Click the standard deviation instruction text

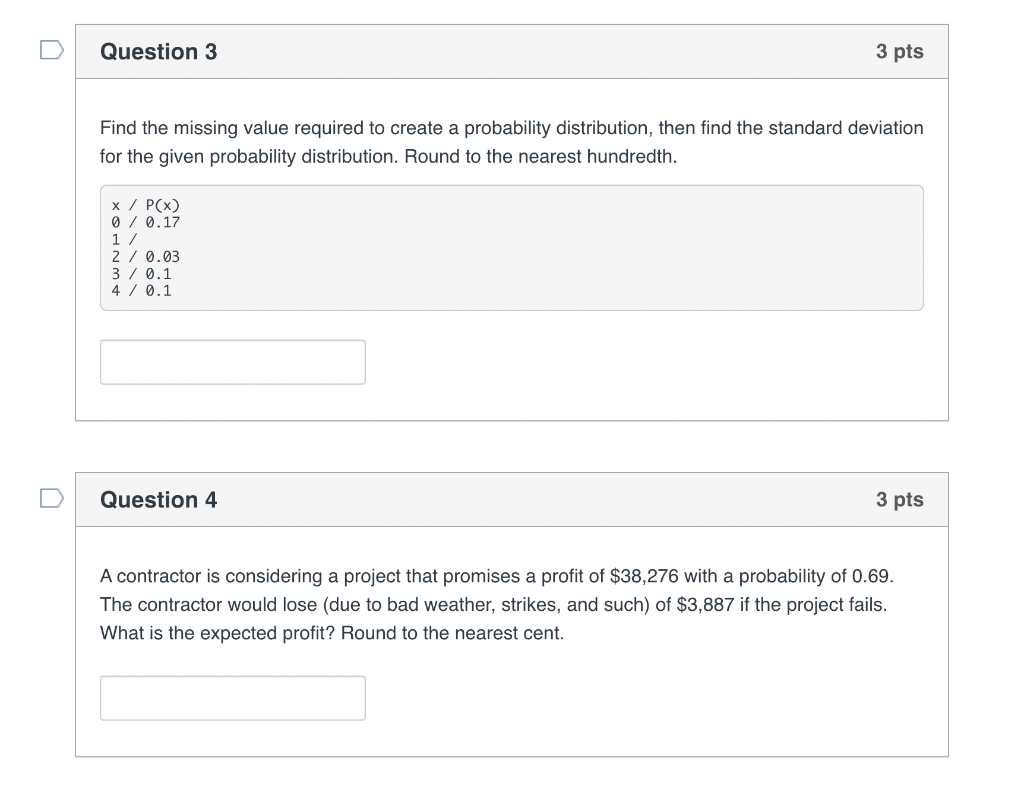click(x=510, y=141)
